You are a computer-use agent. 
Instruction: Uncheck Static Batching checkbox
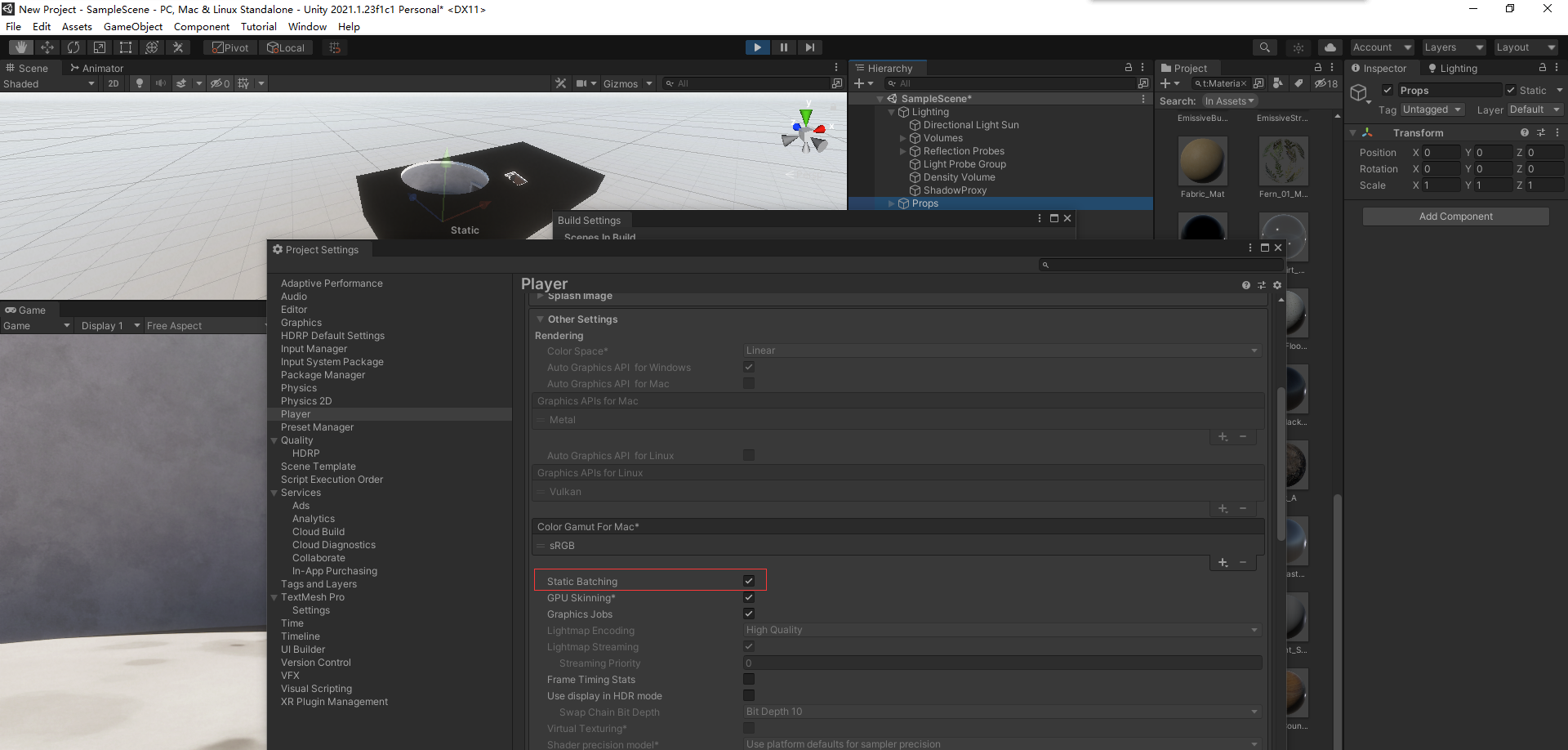[749, 581]
